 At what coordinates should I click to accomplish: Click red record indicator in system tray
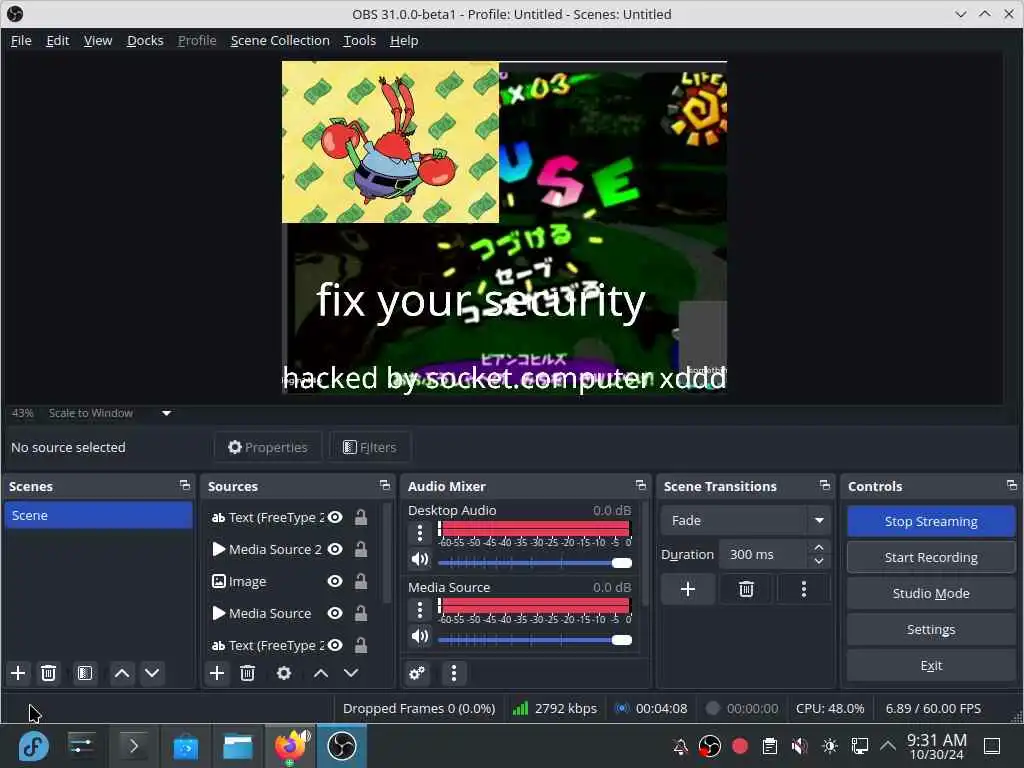[740, 746]
